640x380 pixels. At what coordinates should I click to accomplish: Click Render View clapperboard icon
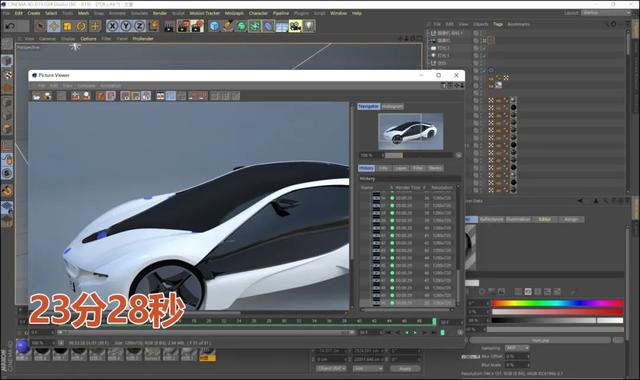[x=169, y=26]
